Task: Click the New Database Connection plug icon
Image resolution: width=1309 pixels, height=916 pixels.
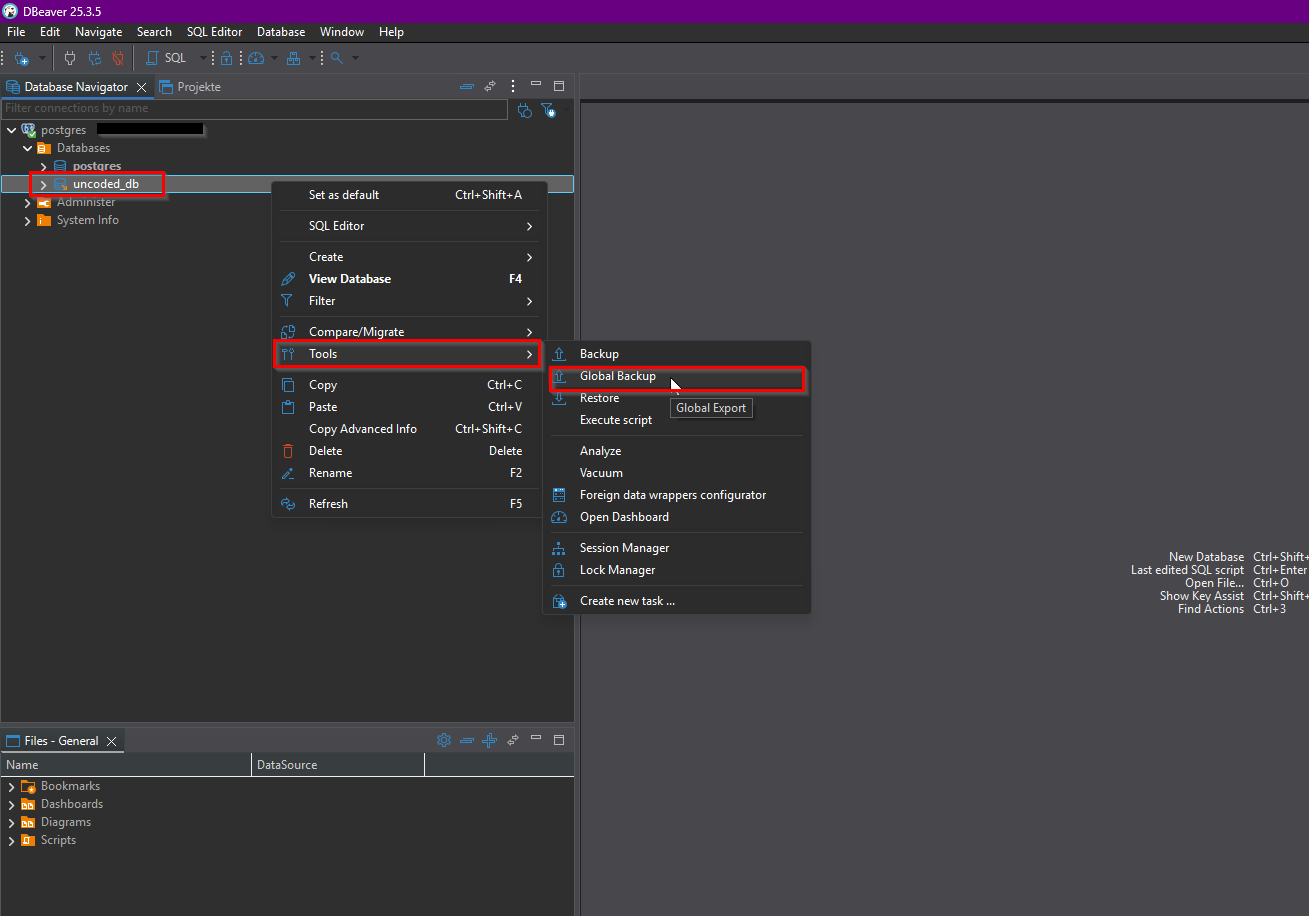Action: coord(22,59)
